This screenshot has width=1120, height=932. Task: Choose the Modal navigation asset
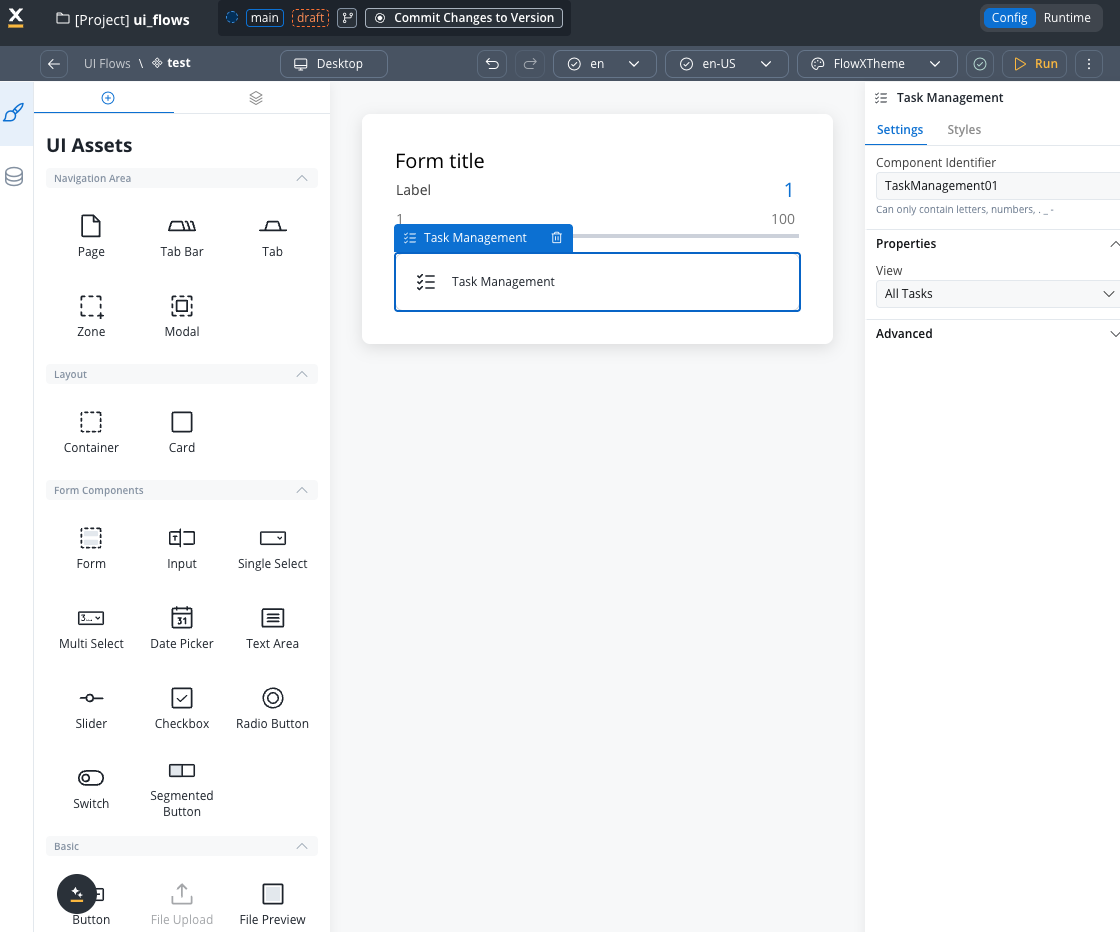pos(182,316)
